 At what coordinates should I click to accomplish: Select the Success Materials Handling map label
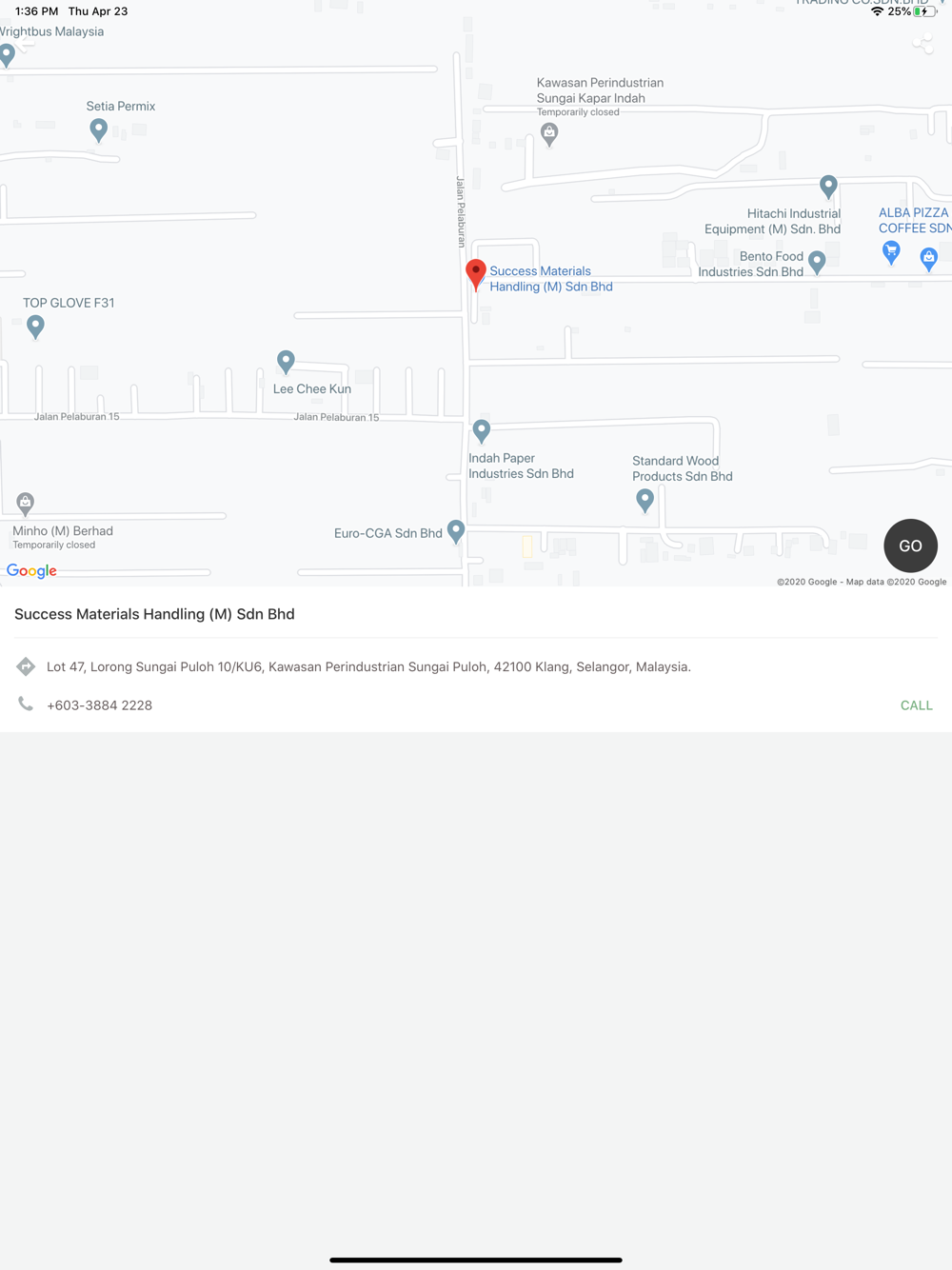click(551, 279)
